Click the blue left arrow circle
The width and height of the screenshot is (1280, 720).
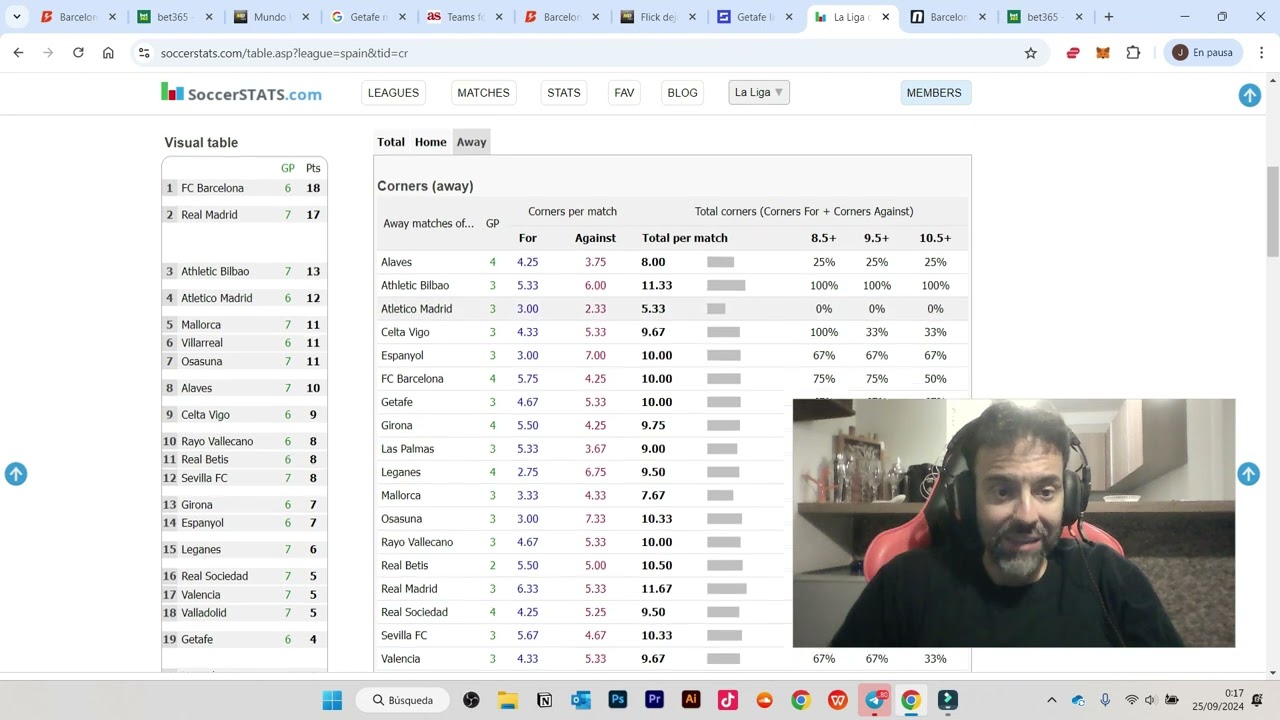coord(16,474)
